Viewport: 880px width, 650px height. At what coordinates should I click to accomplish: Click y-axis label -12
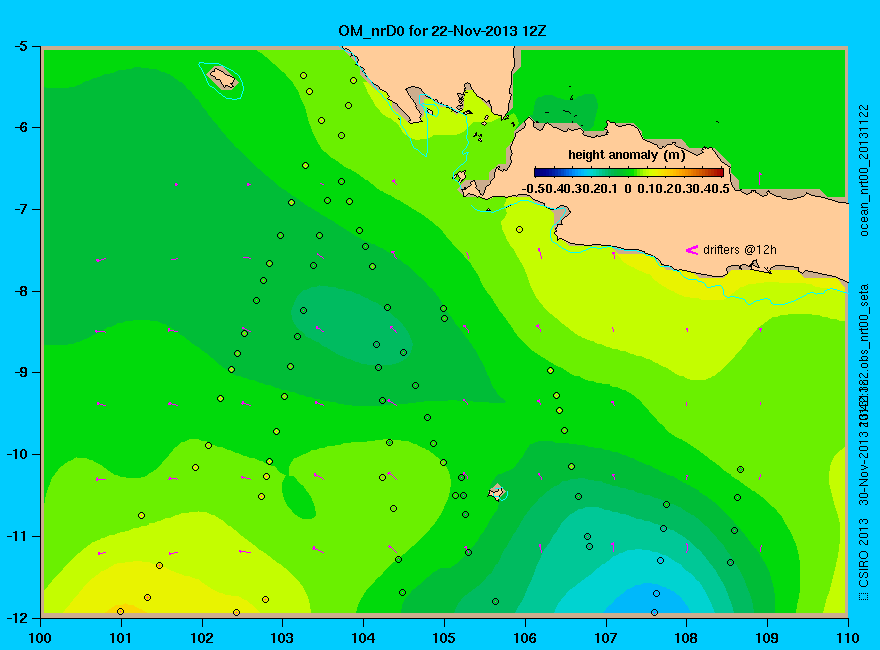coord(17,617)
